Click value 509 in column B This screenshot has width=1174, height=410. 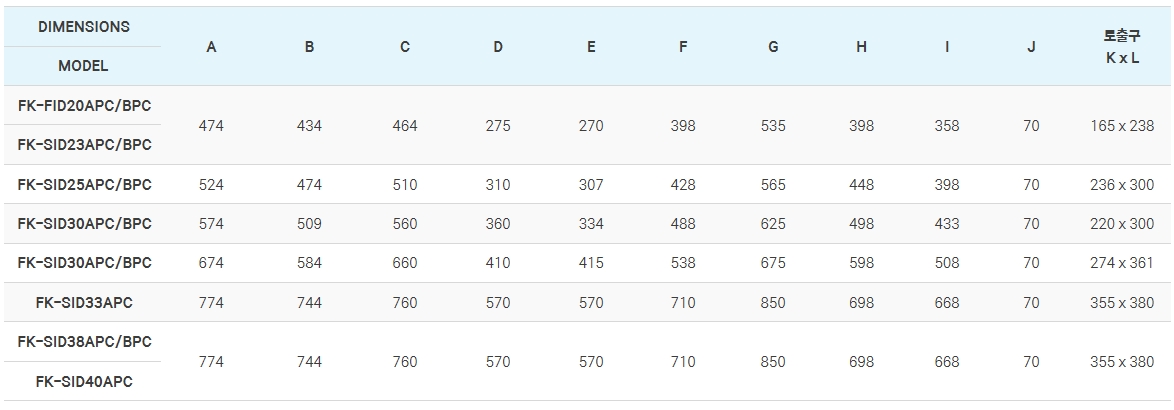309,224
